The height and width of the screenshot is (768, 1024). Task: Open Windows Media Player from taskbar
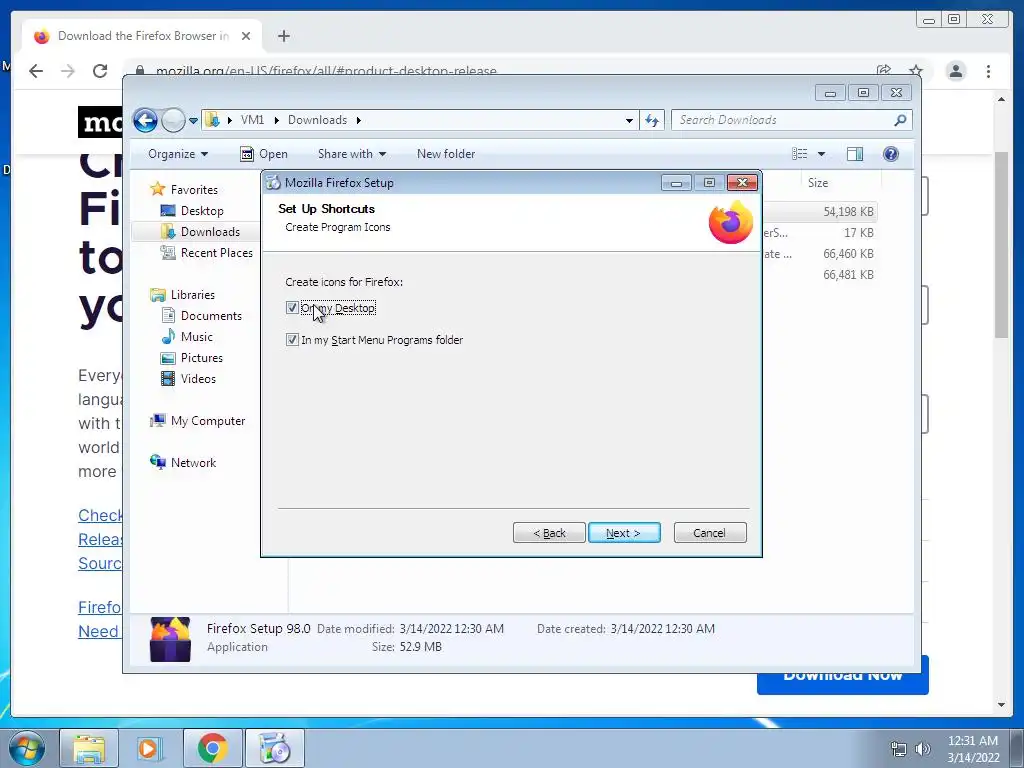point(148,748)
